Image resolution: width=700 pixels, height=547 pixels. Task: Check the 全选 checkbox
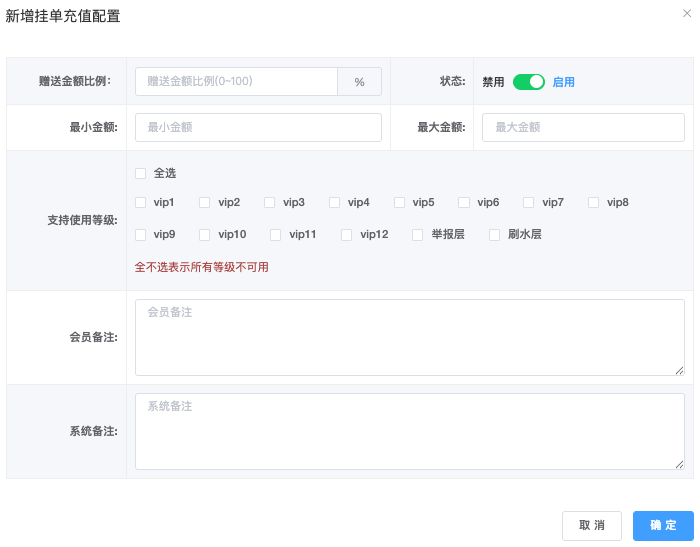coord(141,173)
